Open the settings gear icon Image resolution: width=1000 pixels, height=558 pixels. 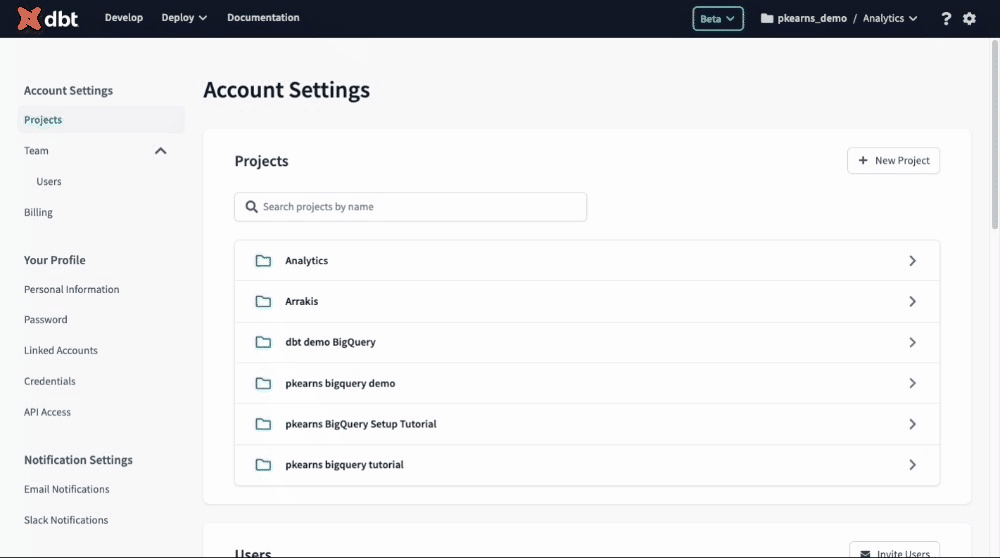(x=969, y=18)
